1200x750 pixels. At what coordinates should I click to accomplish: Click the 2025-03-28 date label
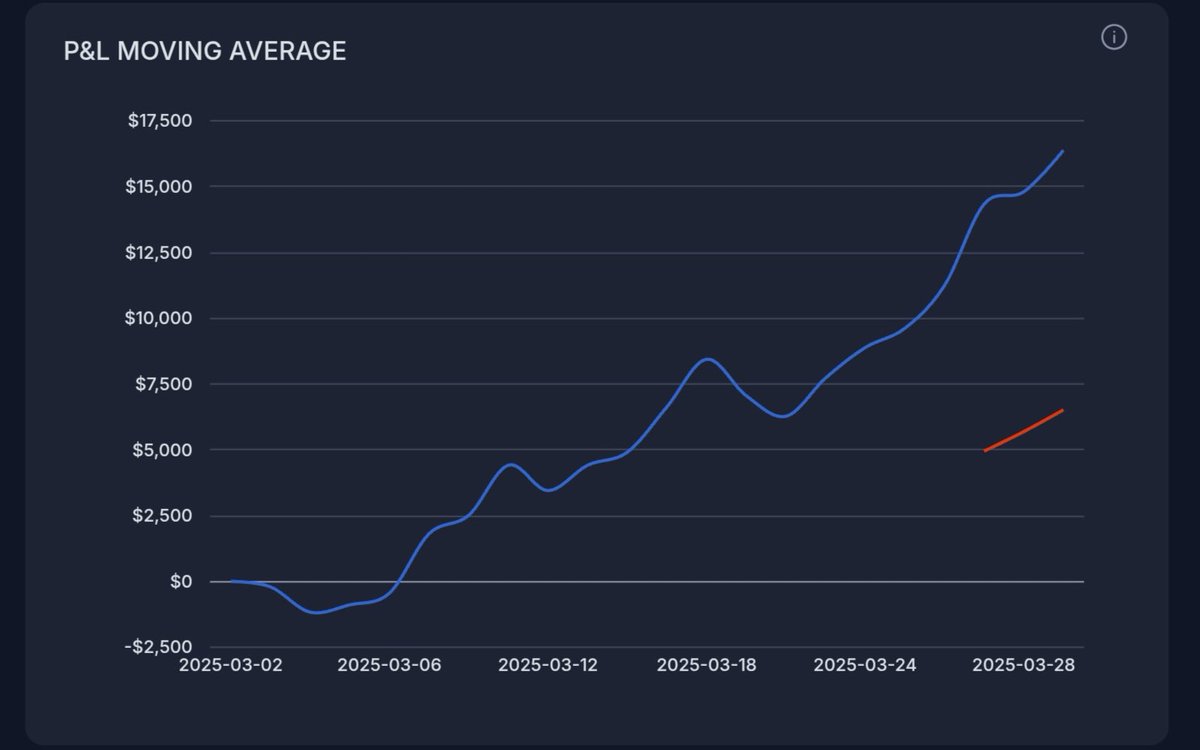click(1023, 665)
